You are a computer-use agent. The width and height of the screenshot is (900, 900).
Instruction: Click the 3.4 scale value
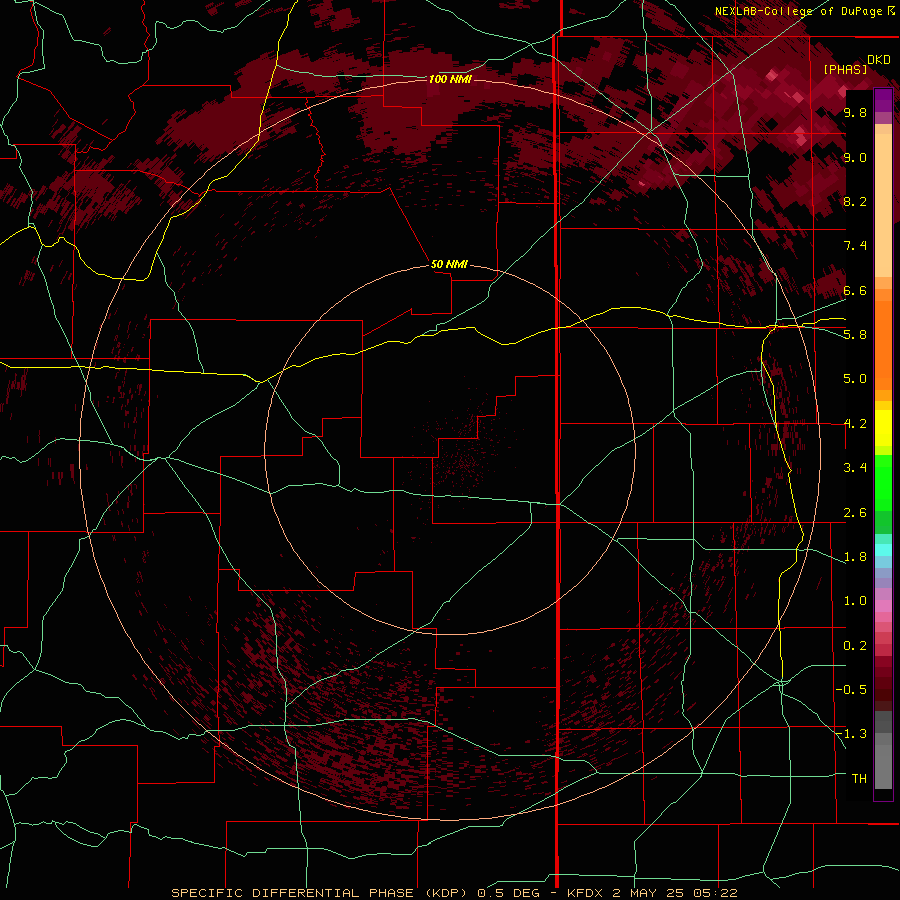click(855, 468)
